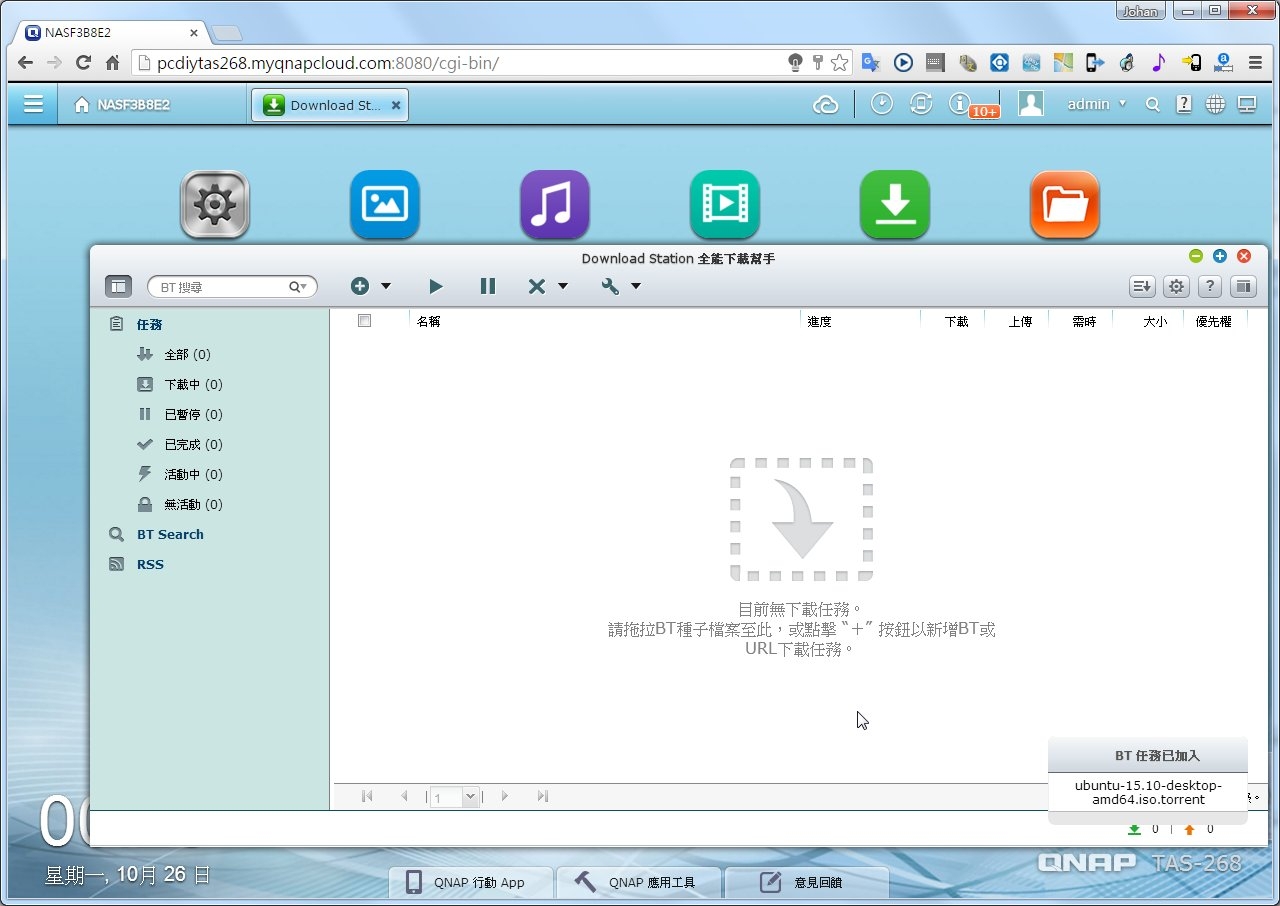Image resolution: width=1280 pixels, height=906 pixels.
Task: Toggle the right detail panel icon
Action: (1242, 287)
